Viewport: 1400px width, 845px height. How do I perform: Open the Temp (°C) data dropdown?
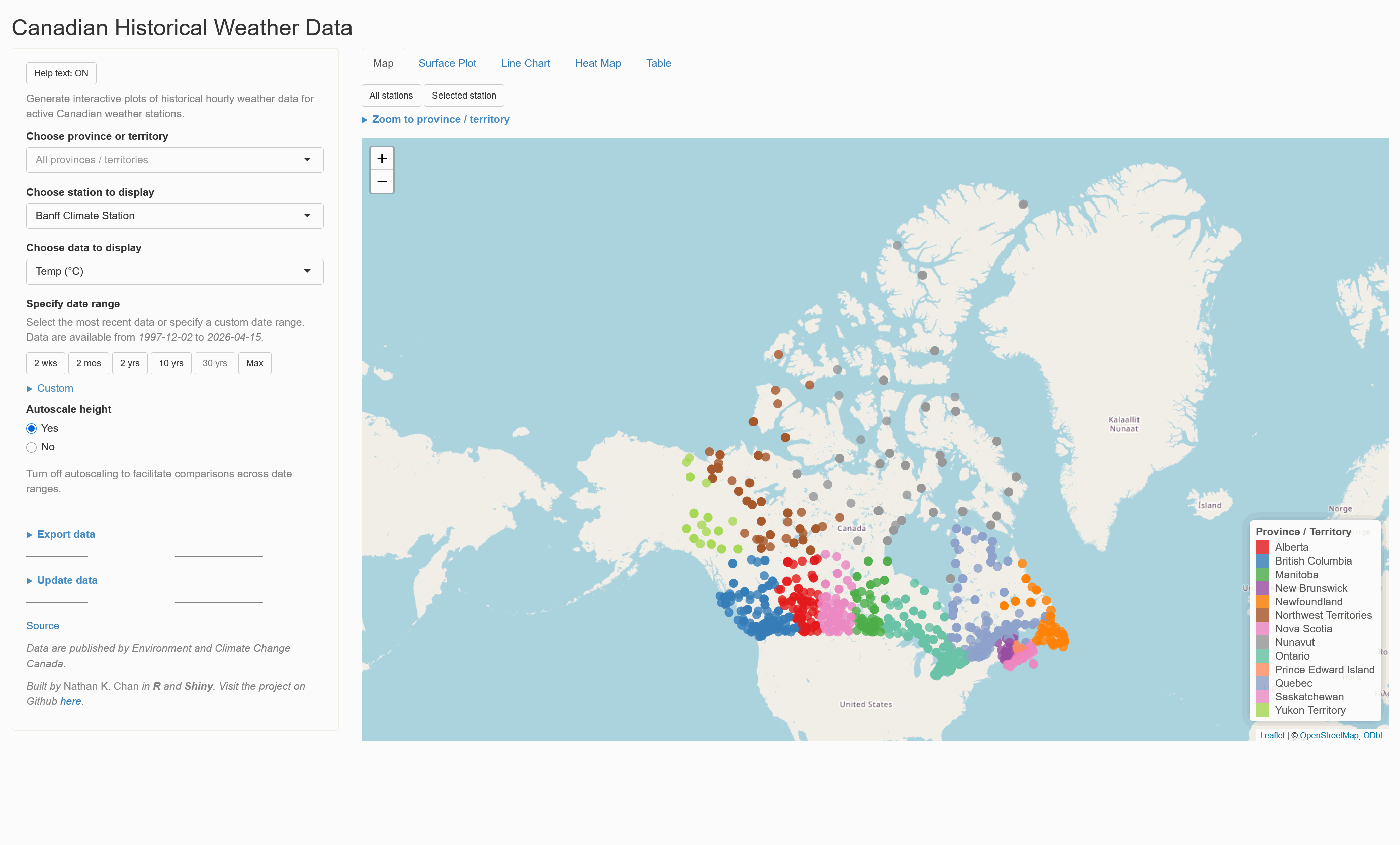175,271
